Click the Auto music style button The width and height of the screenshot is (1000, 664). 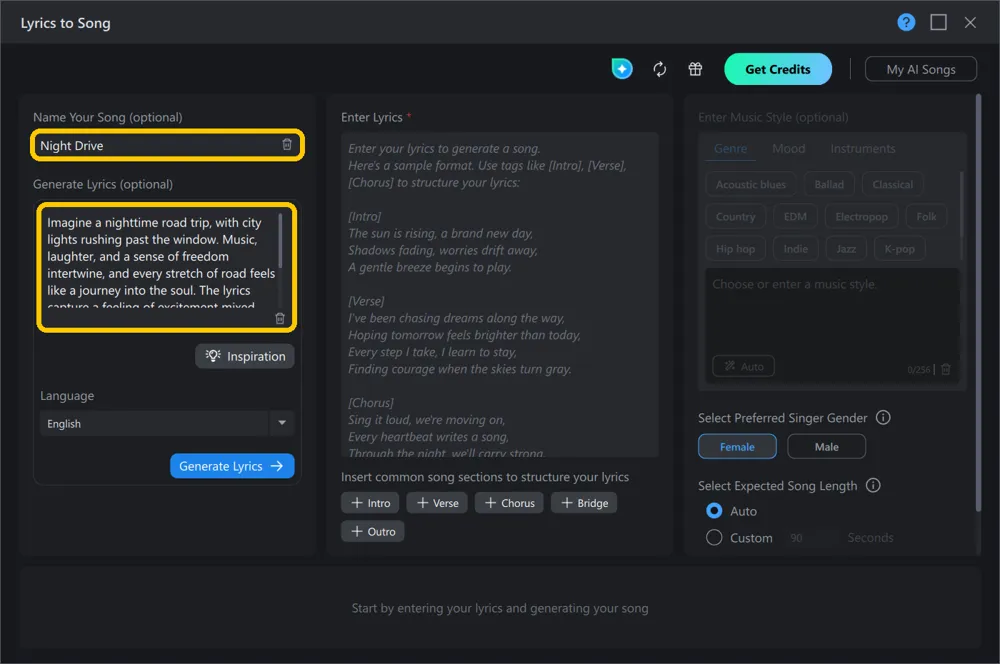pos(743,366)
